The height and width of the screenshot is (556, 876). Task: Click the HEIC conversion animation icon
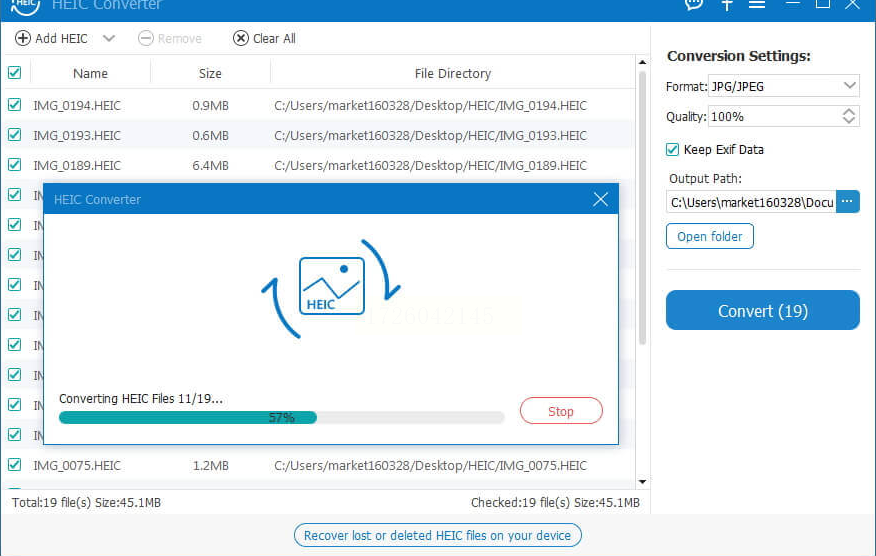click(x=331, y=289)
